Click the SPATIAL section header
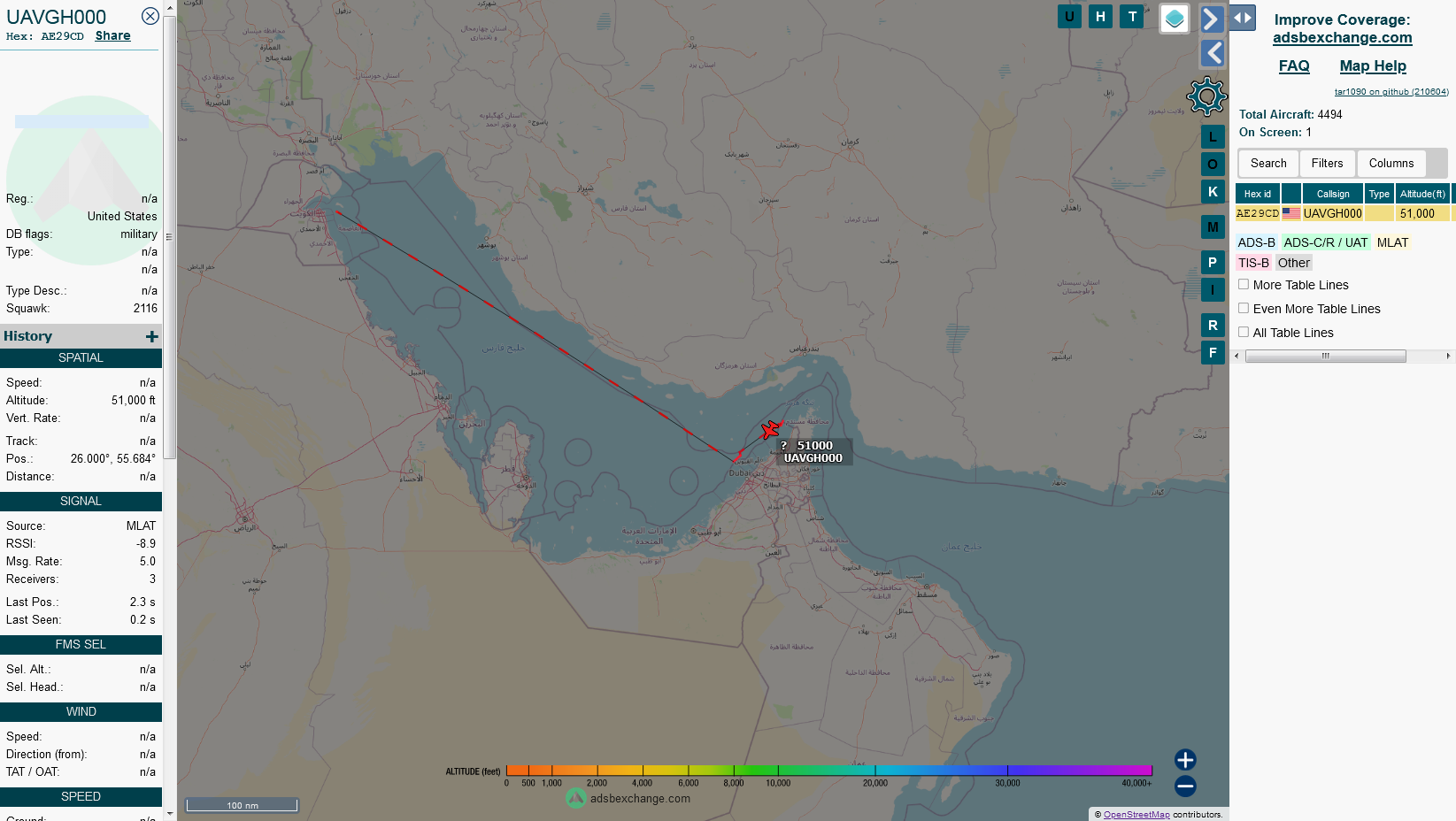The width and height of the screenshot is (1456, 821). (x=81, y=357)
